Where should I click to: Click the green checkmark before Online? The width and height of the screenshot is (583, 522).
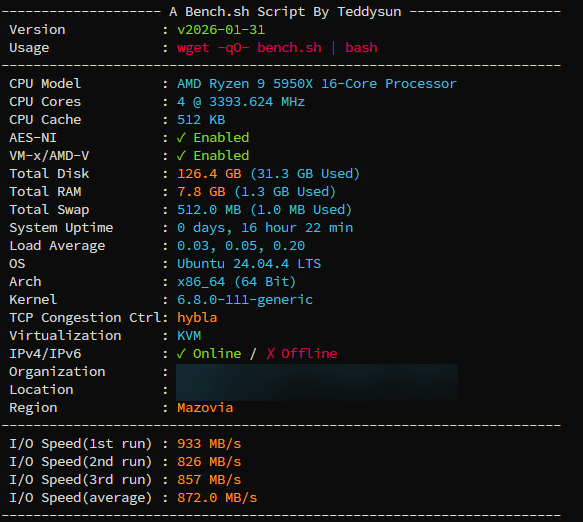click(181, 354)
